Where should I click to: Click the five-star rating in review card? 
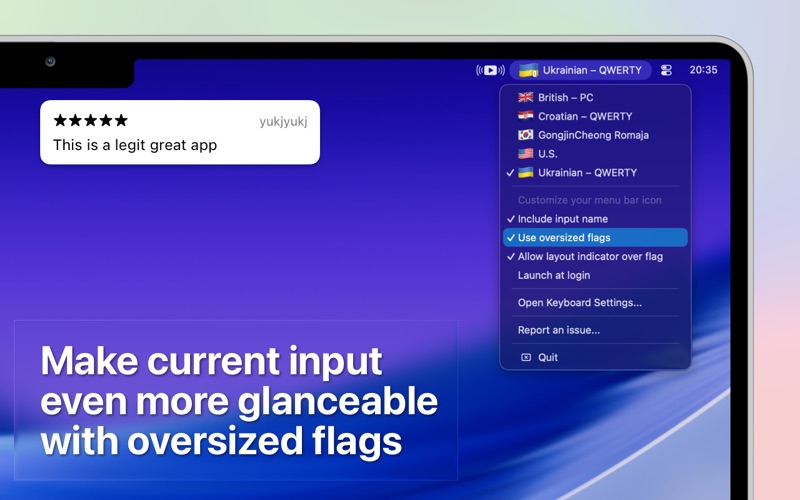tap(90, 120)
